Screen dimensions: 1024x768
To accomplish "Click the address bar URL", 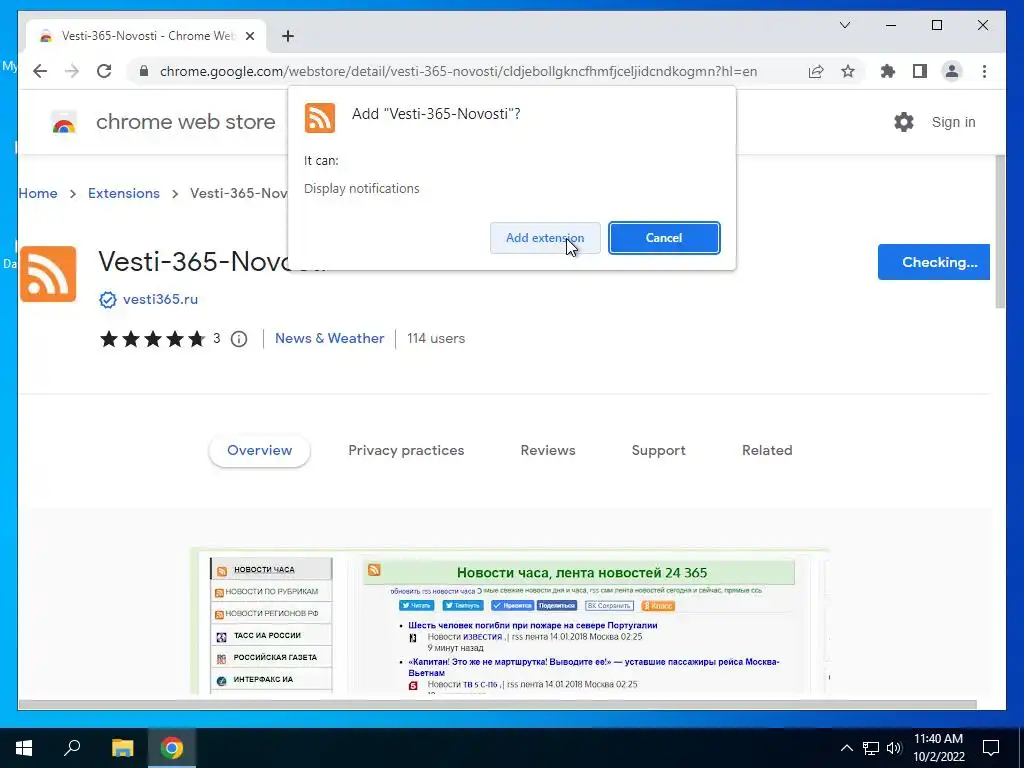I will 458,71.
